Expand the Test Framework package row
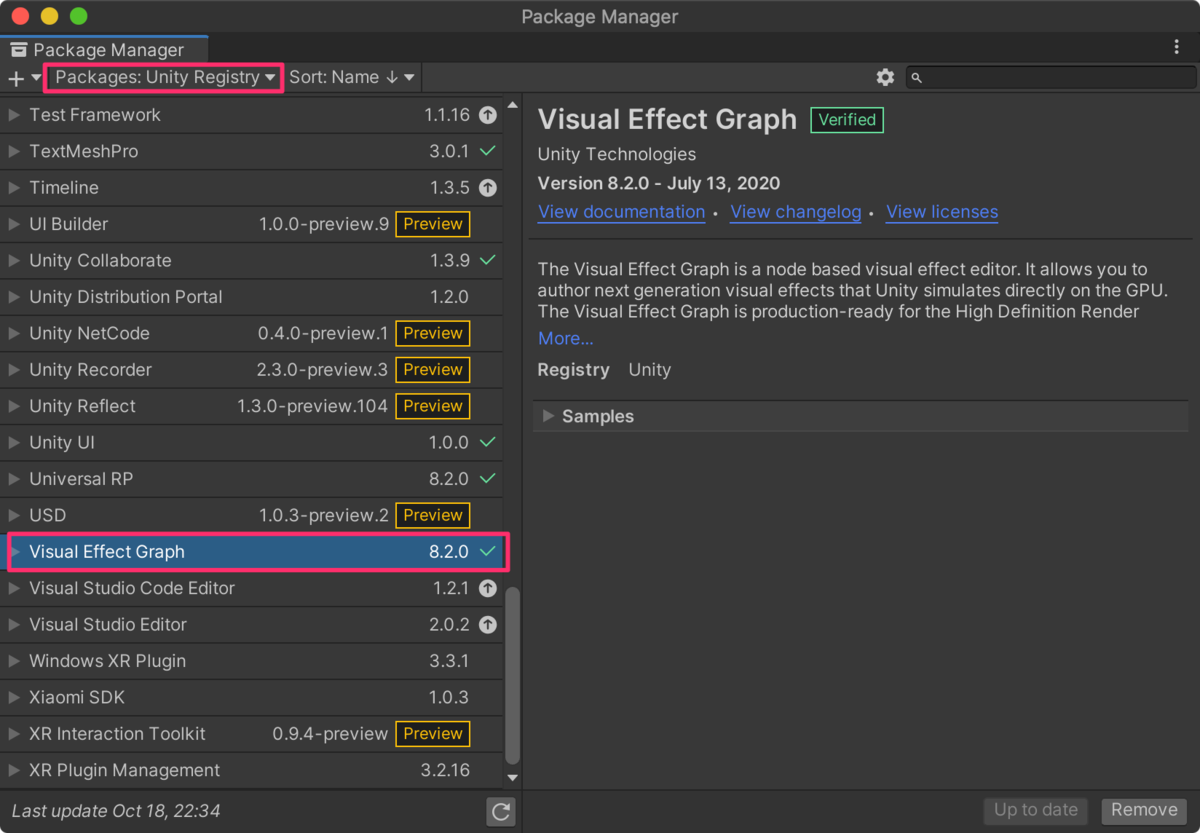Image resolution: width=1200 pixels, height=833 pixels. 14,115
